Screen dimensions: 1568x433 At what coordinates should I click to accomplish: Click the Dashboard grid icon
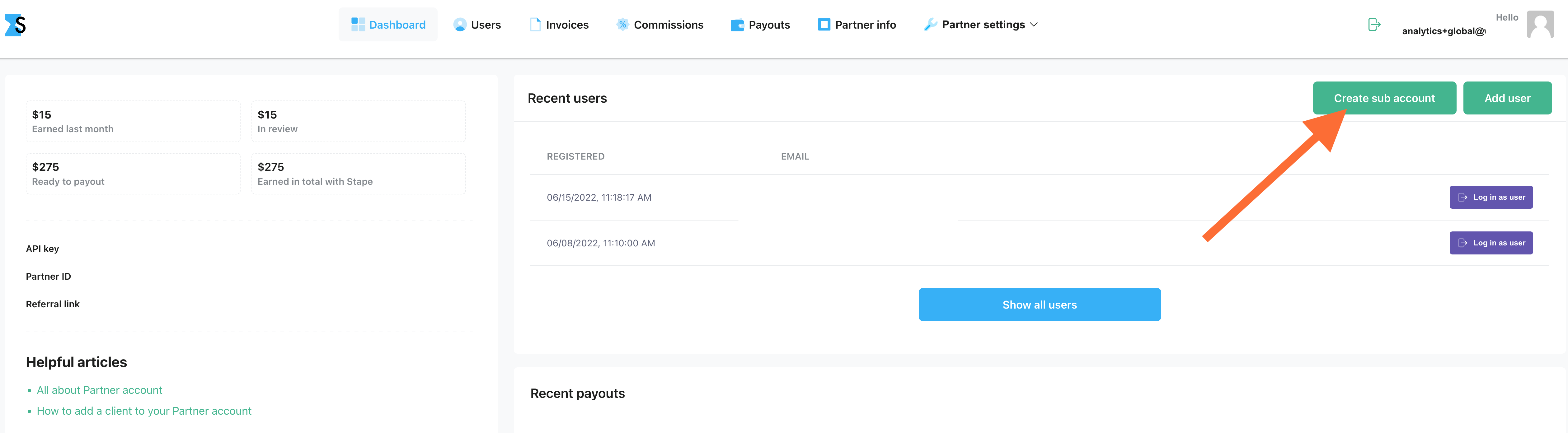coord(358,24)
